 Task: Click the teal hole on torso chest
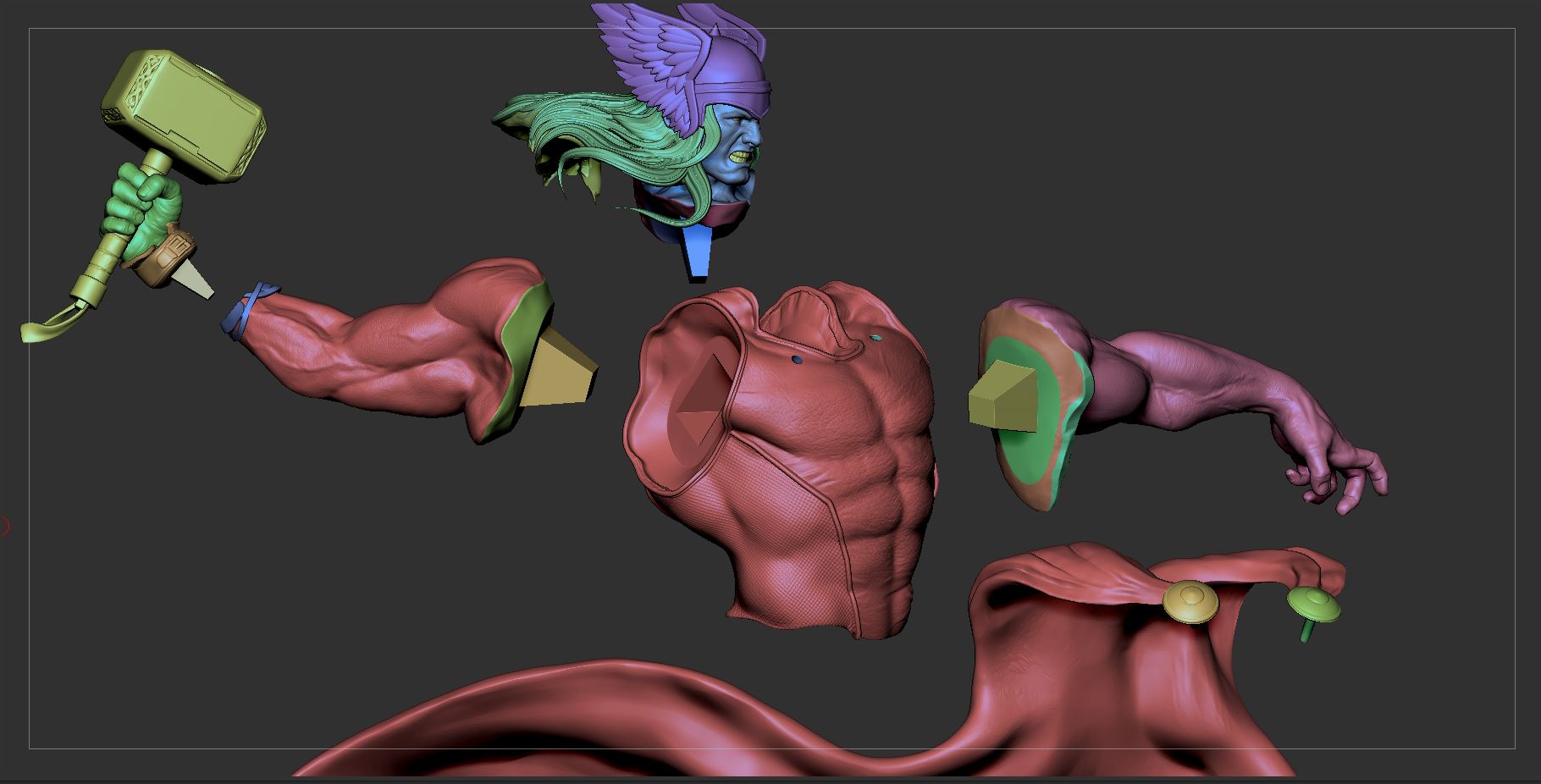[x=876, y=337]
